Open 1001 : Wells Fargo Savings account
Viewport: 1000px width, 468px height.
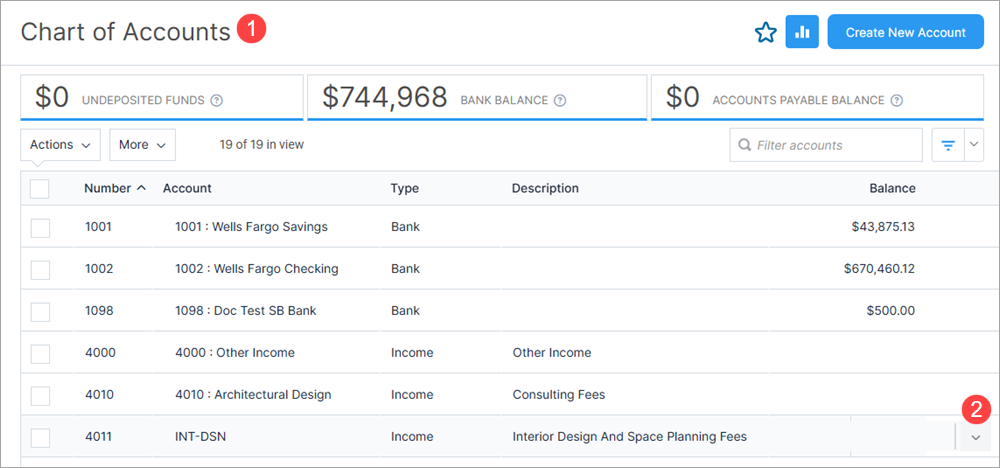[251, 226]
